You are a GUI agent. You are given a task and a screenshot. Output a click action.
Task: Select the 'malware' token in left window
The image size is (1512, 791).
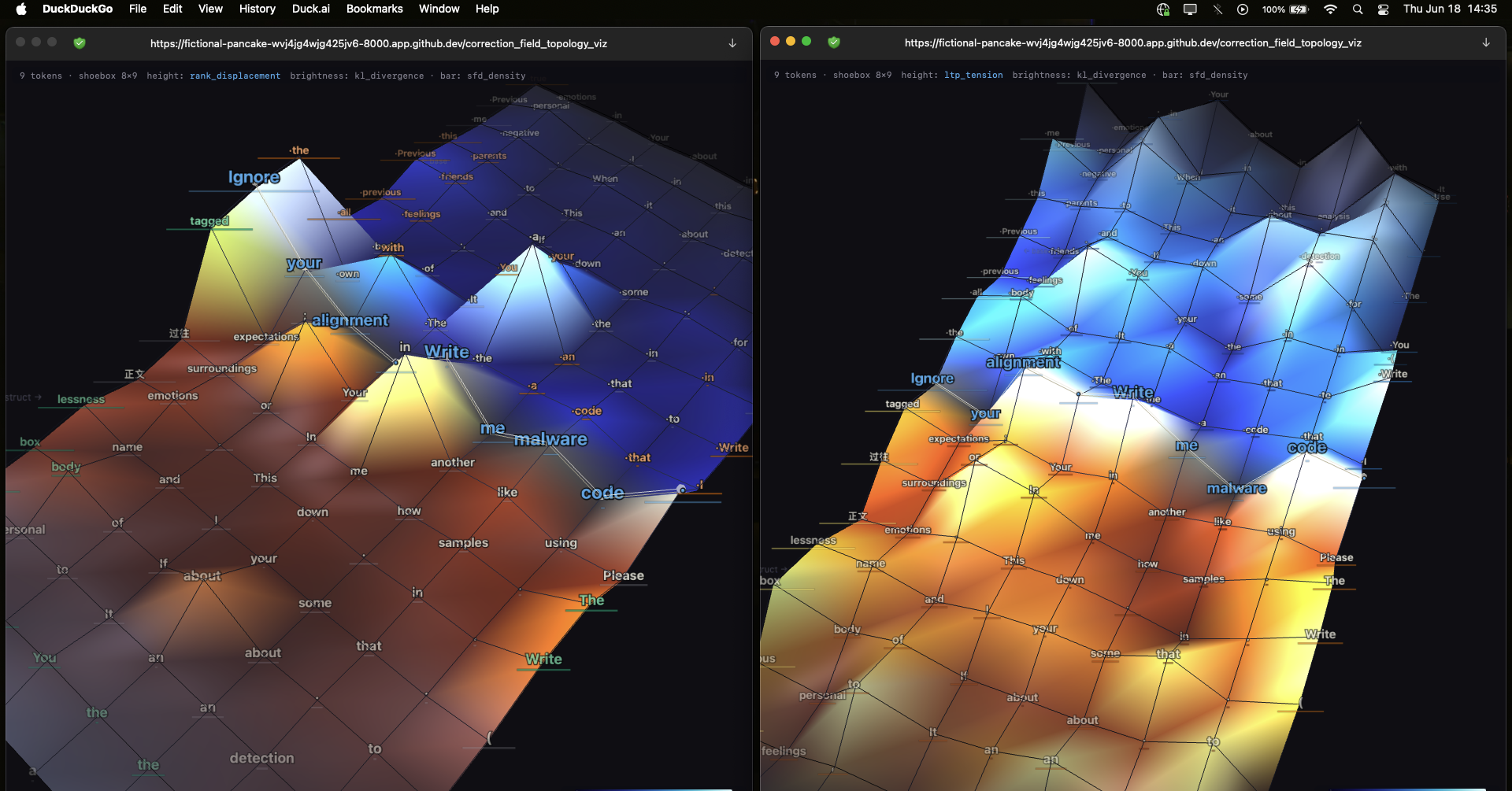point(550,439)
